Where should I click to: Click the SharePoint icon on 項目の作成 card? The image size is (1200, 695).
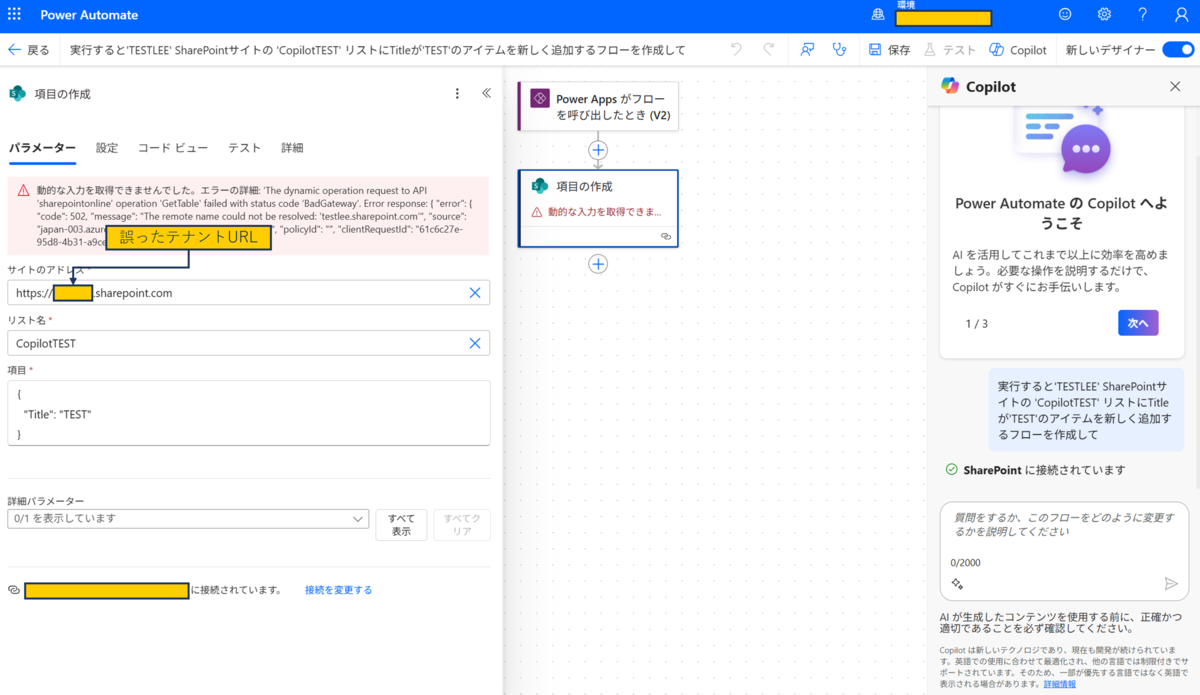[x=539, y=186]
